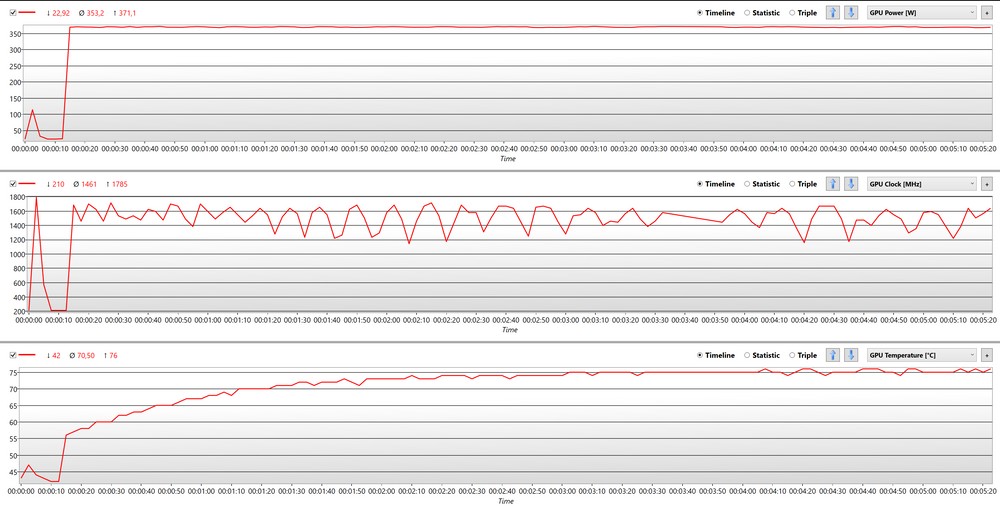Select Timeline option in GPU Clock panel
1000x509 pixels.
click(700, 184)
